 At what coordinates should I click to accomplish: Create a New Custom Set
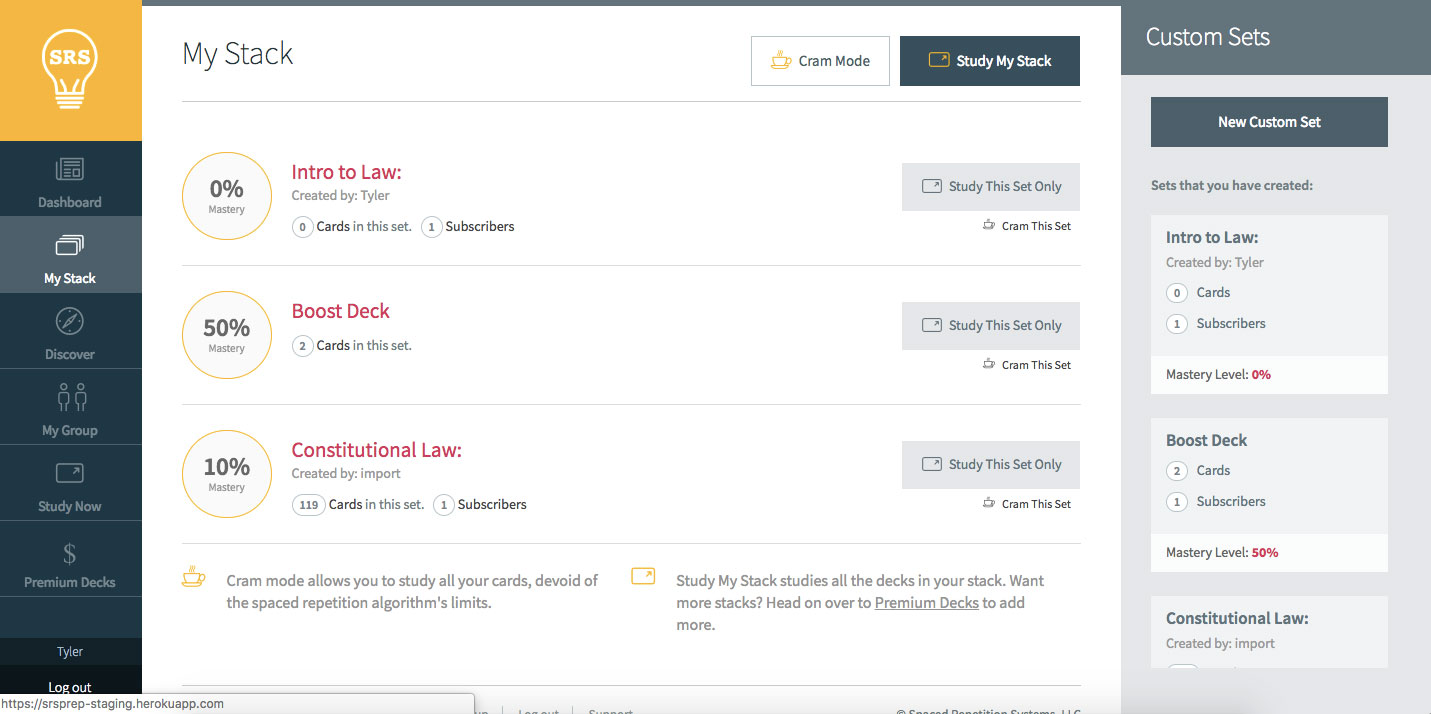pyautogui.click(x=1269, y=122)
